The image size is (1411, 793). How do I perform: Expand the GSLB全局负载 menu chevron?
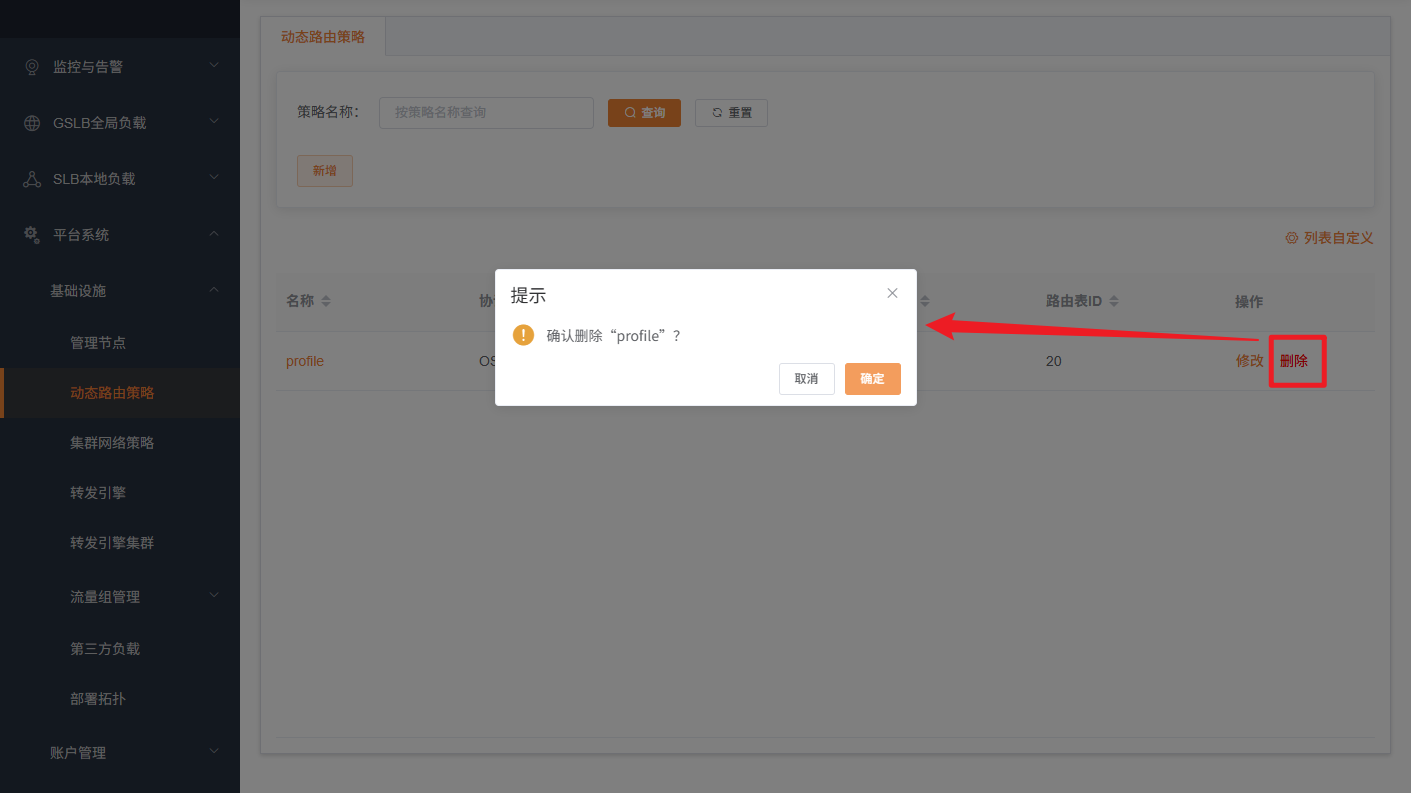[214, 122]
